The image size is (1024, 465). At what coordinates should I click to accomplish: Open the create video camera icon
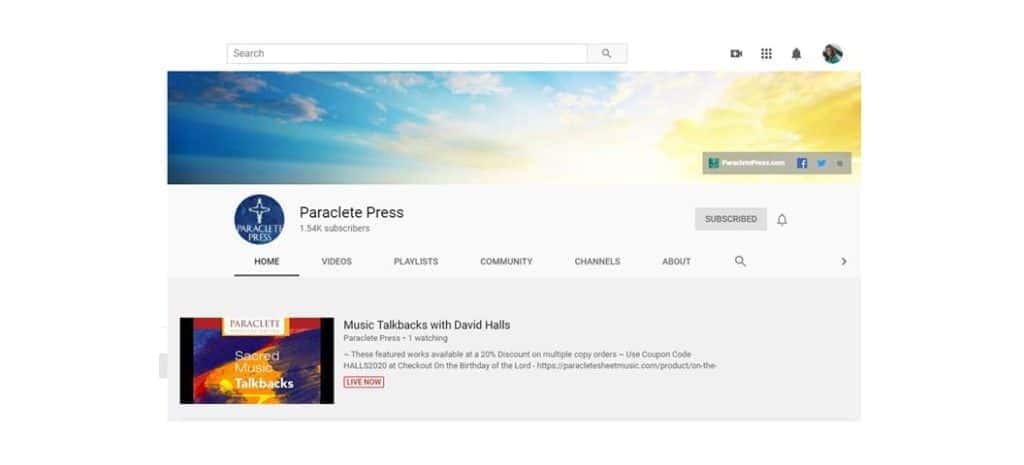736,54
